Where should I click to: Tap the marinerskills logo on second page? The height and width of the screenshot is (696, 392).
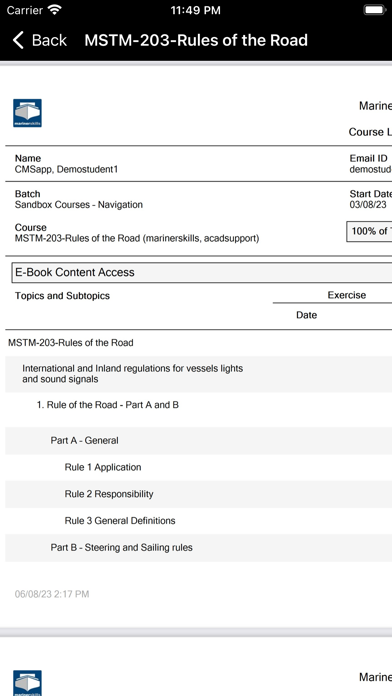28,683
